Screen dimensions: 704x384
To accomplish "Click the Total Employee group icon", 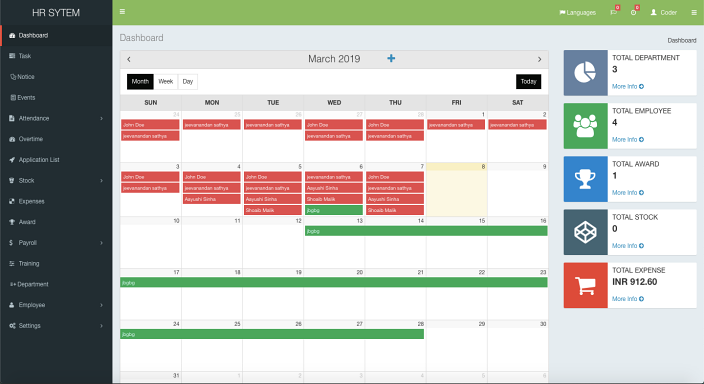I will [x=585, y=126].
